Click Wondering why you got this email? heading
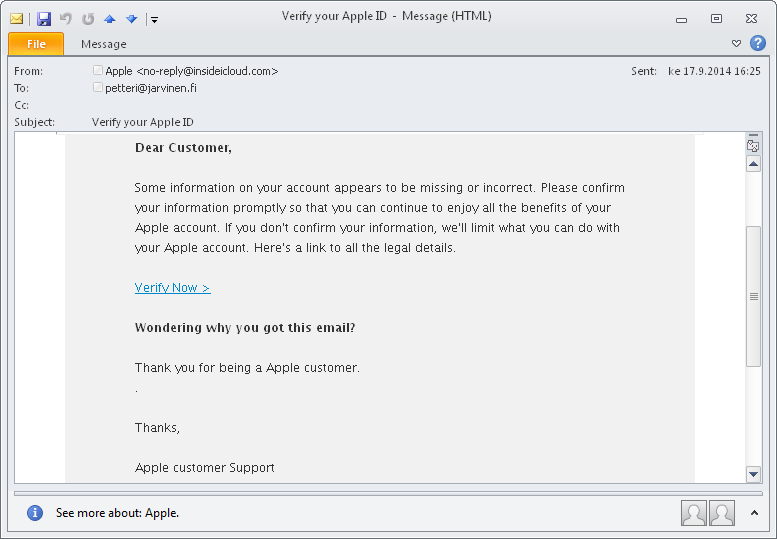777x539 pixels. tap(245, 327)
